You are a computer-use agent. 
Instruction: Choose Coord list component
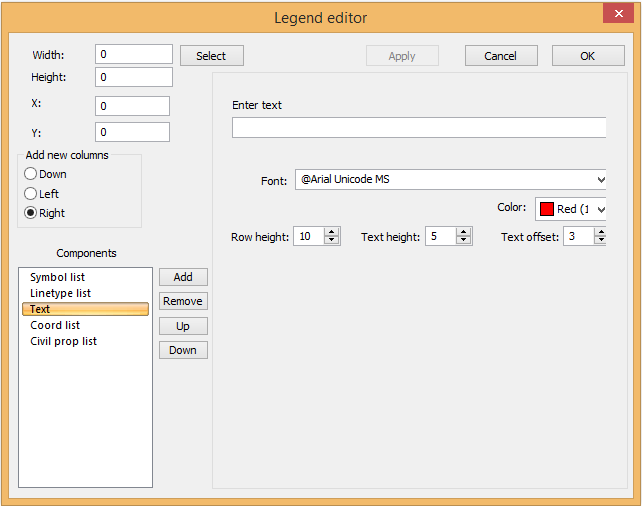(55, 325)
